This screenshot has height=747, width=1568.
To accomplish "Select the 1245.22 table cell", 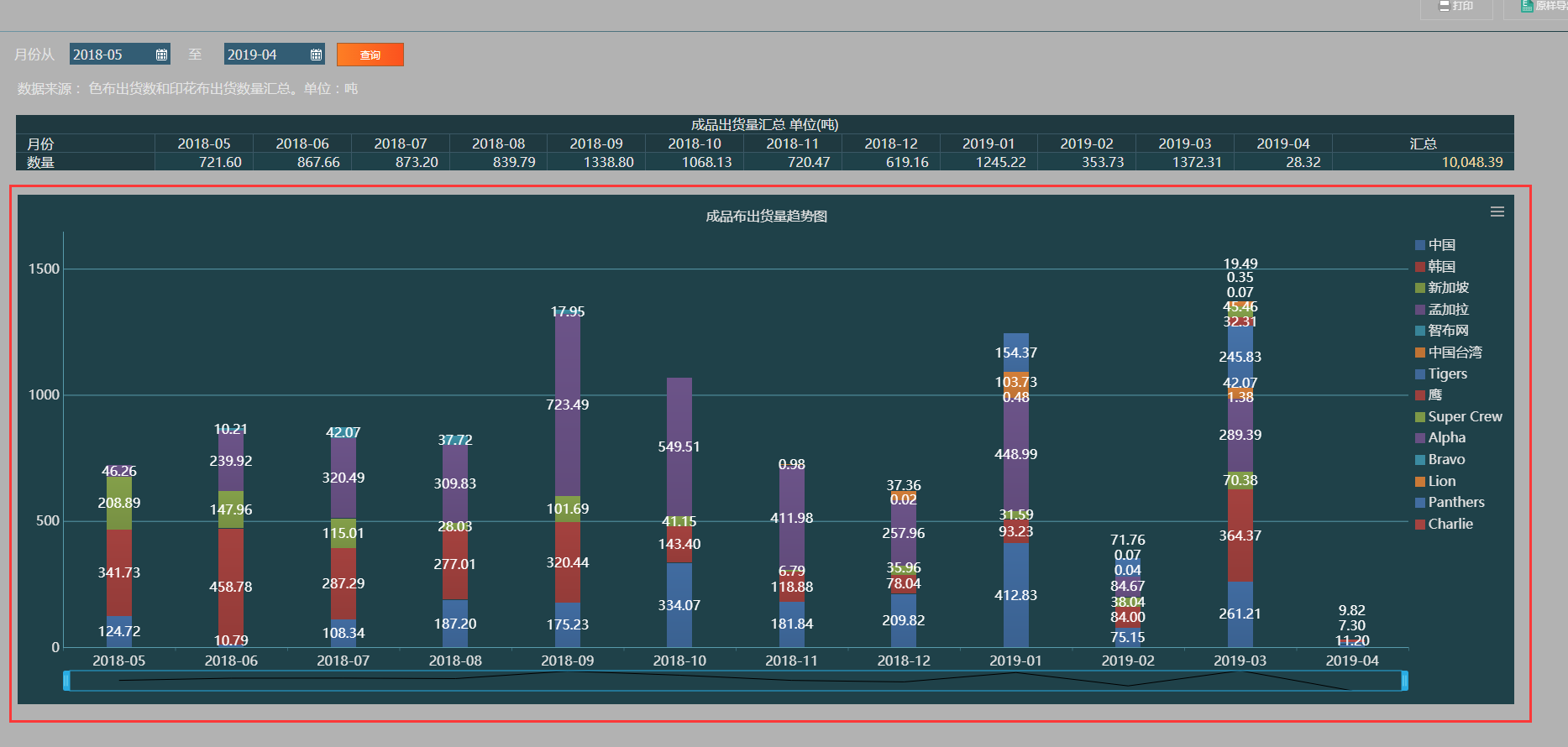I will tap(989, 162).
